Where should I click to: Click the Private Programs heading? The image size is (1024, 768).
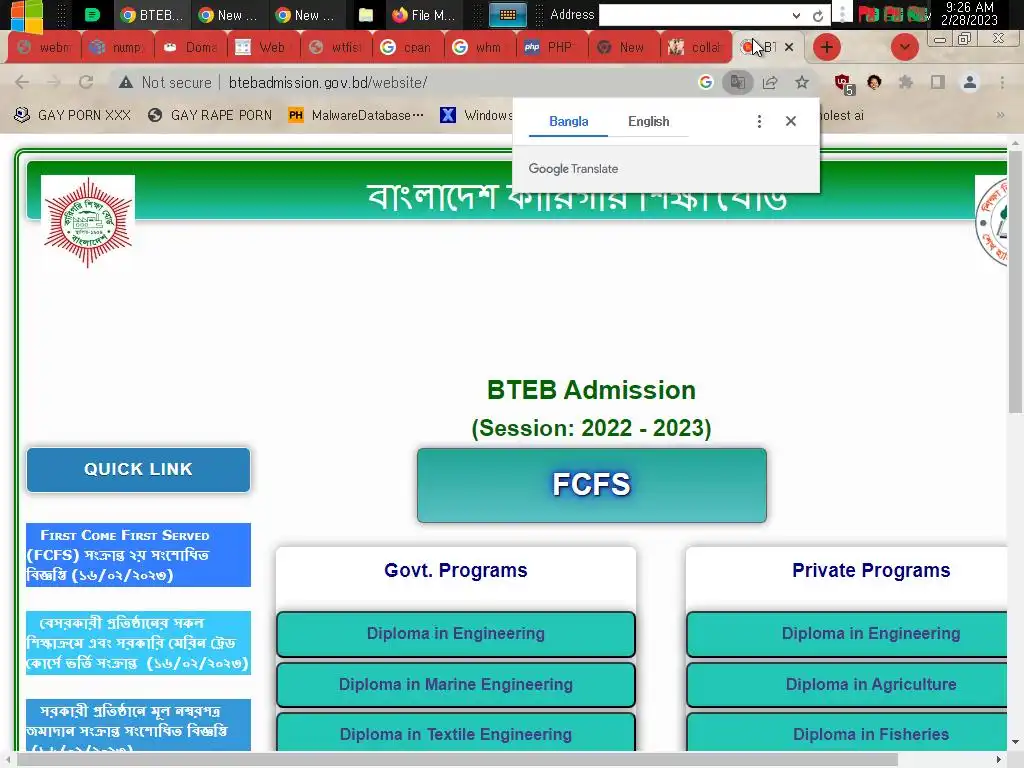(x=871, y=571)
